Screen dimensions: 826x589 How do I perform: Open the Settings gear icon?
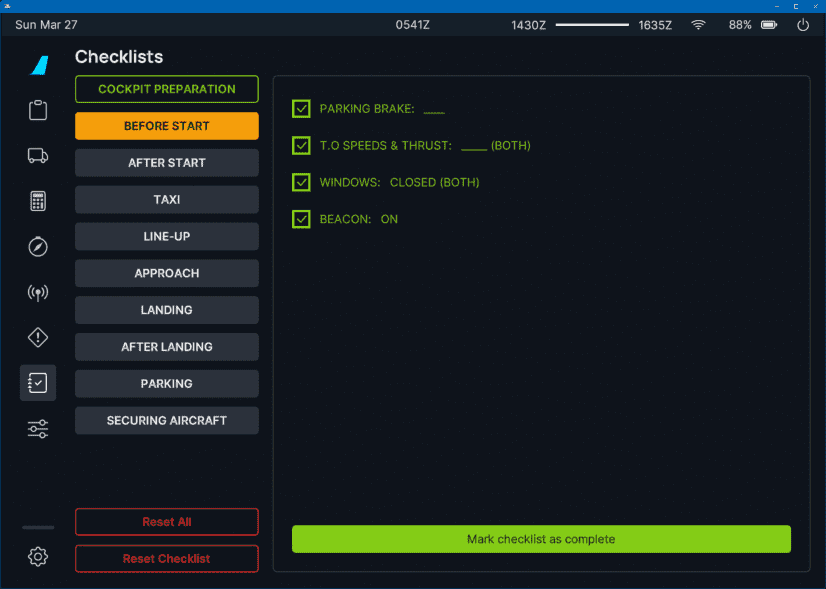(x=38, y=557)
